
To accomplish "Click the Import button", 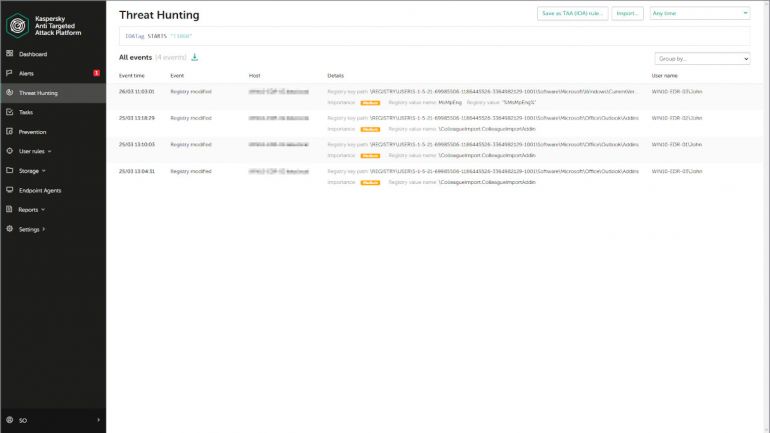I will (628, 14).
